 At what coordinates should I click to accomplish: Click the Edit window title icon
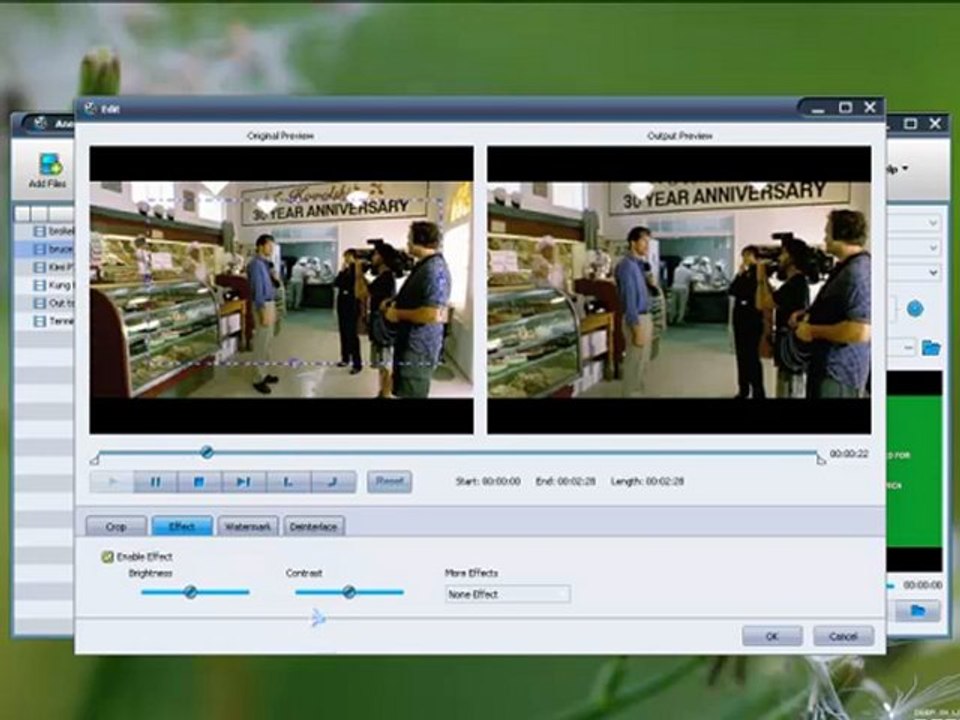(91, 108)
